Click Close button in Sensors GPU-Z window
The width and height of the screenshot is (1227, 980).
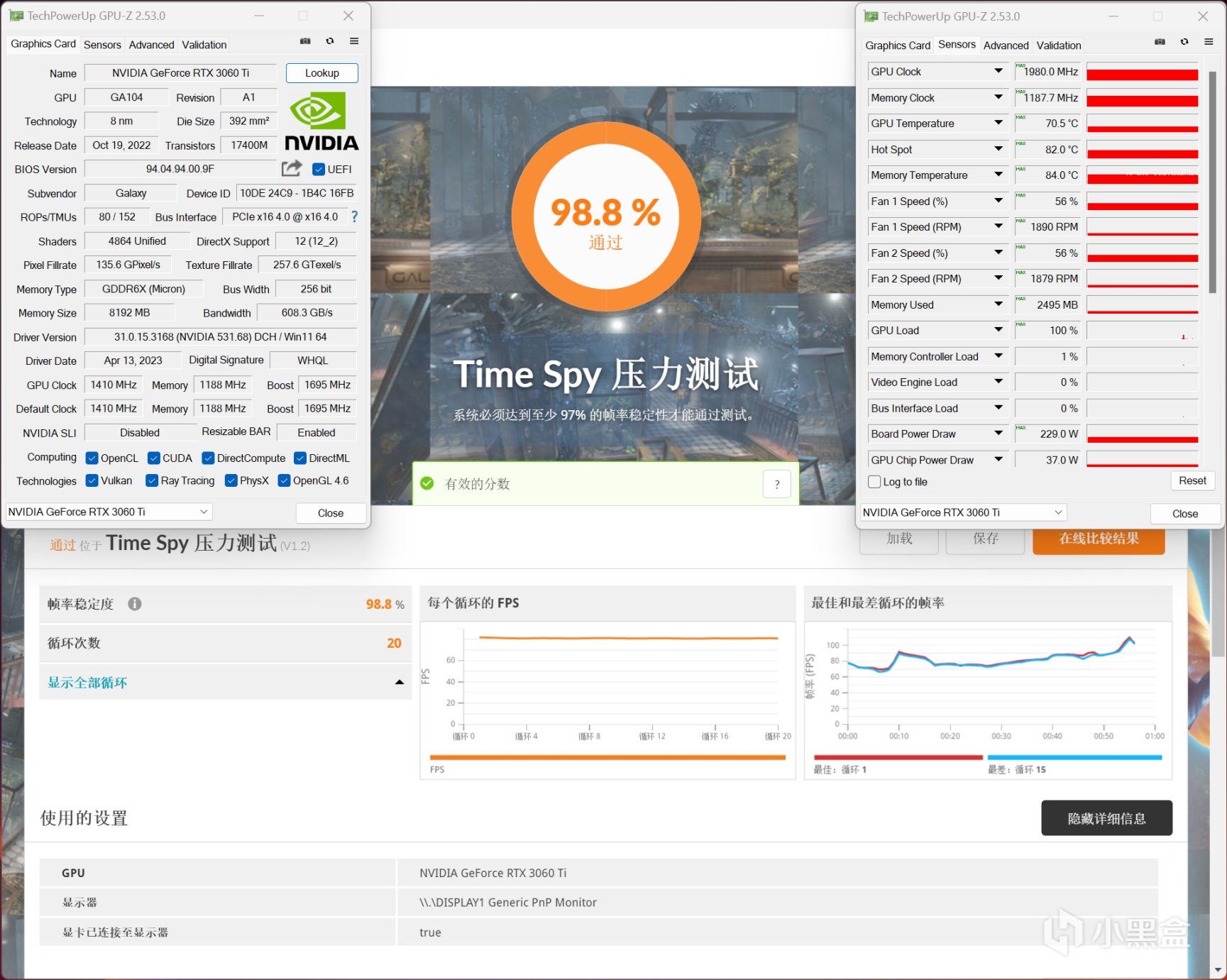coord(1185,514)
